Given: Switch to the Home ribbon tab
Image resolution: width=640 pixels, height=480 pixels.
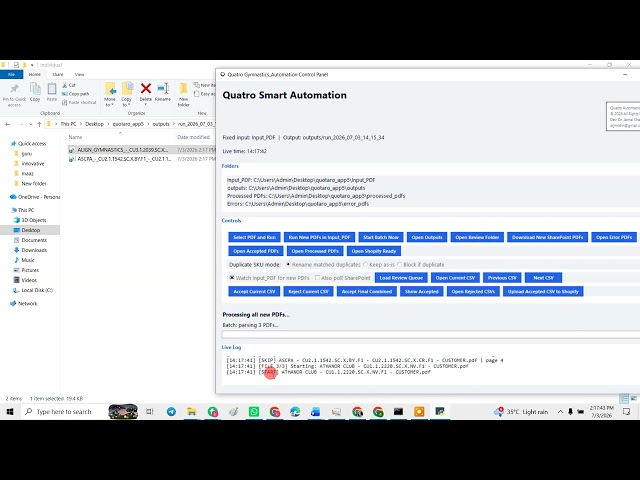Looking at the screenshot, I should (35, 74).
